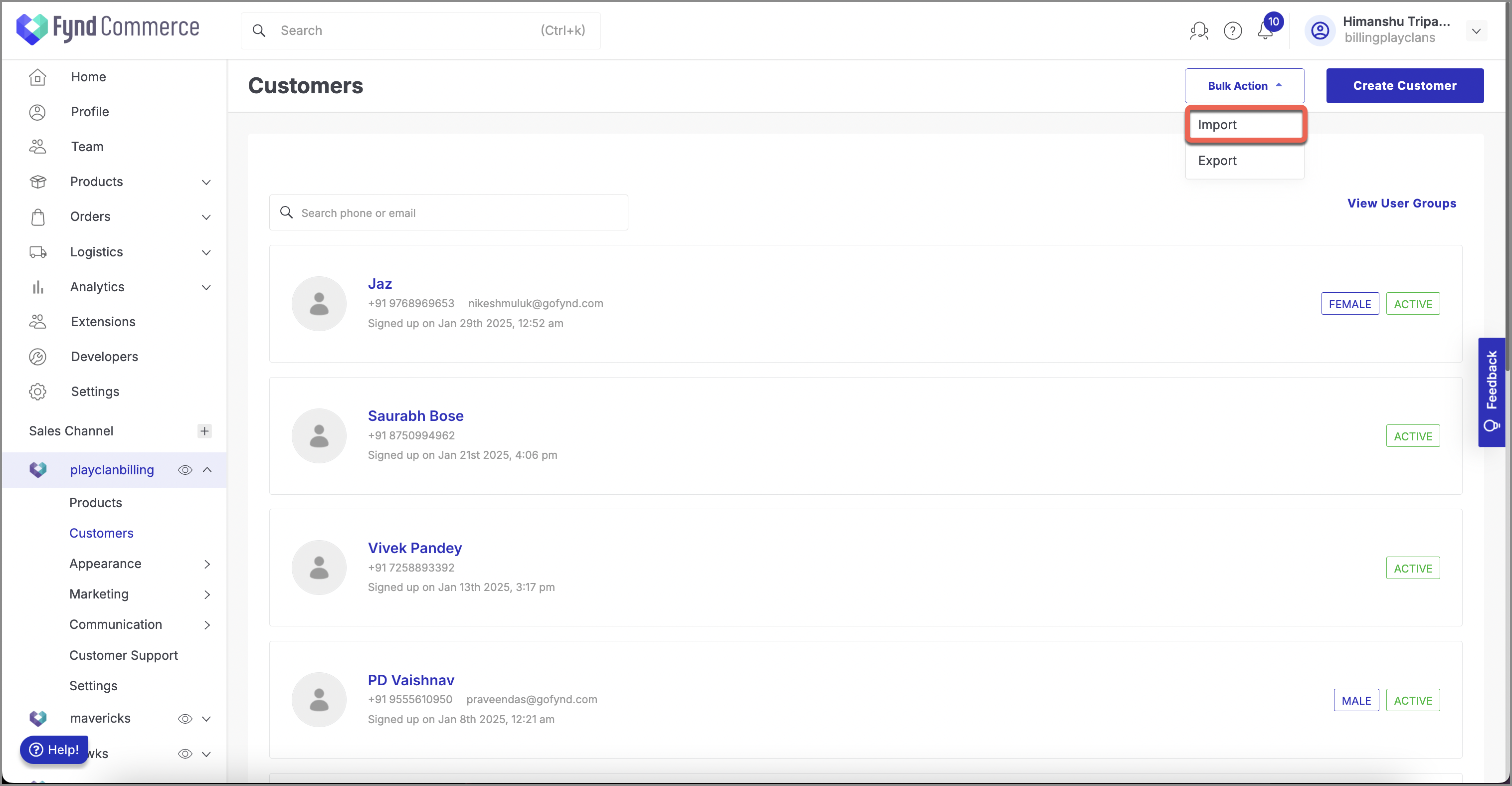Toggle playclanbilling visibility eye
This screenshot has width=1512, height=786.
185,470
